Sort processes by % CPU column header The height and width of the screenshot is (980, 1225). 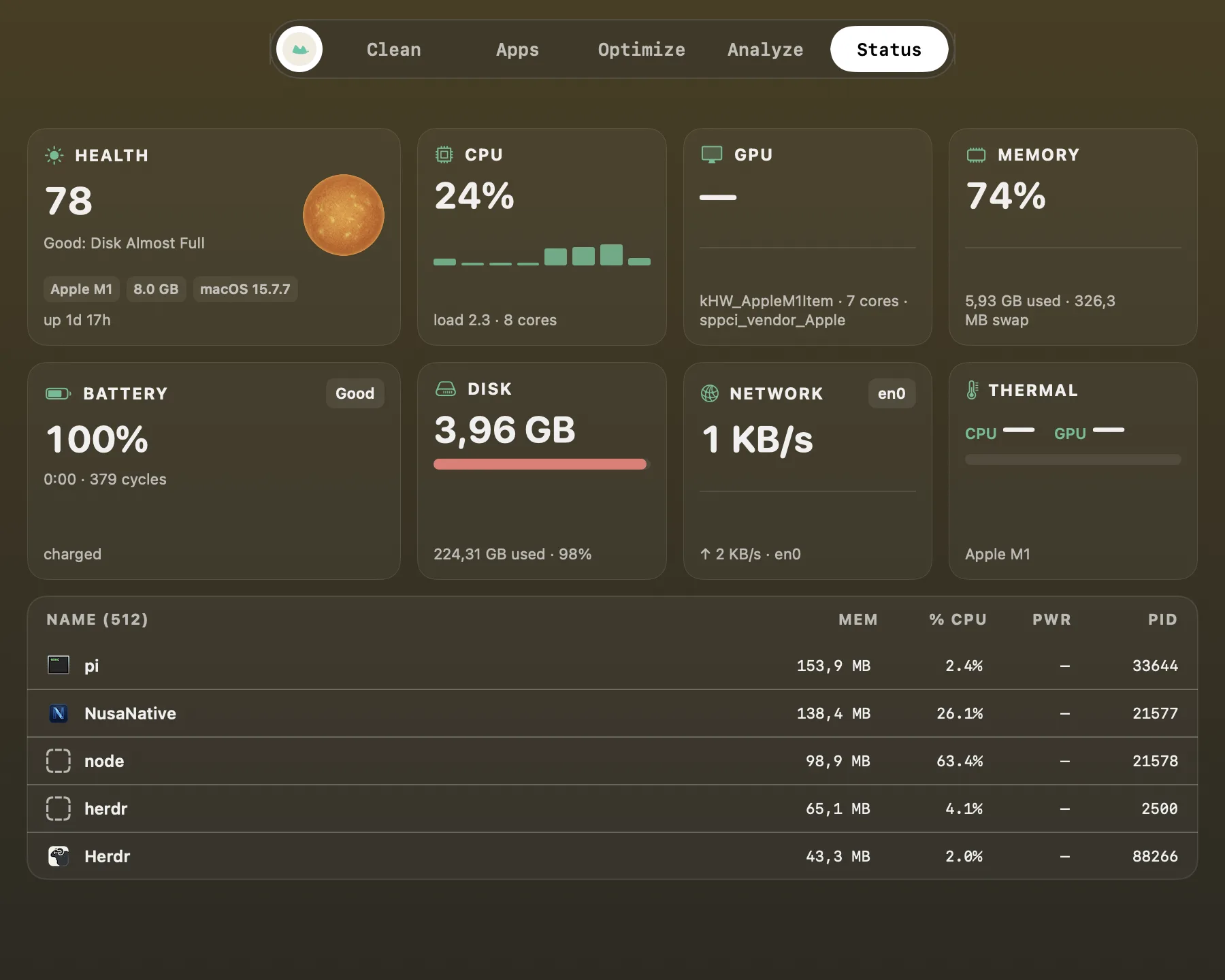point(958,619)
